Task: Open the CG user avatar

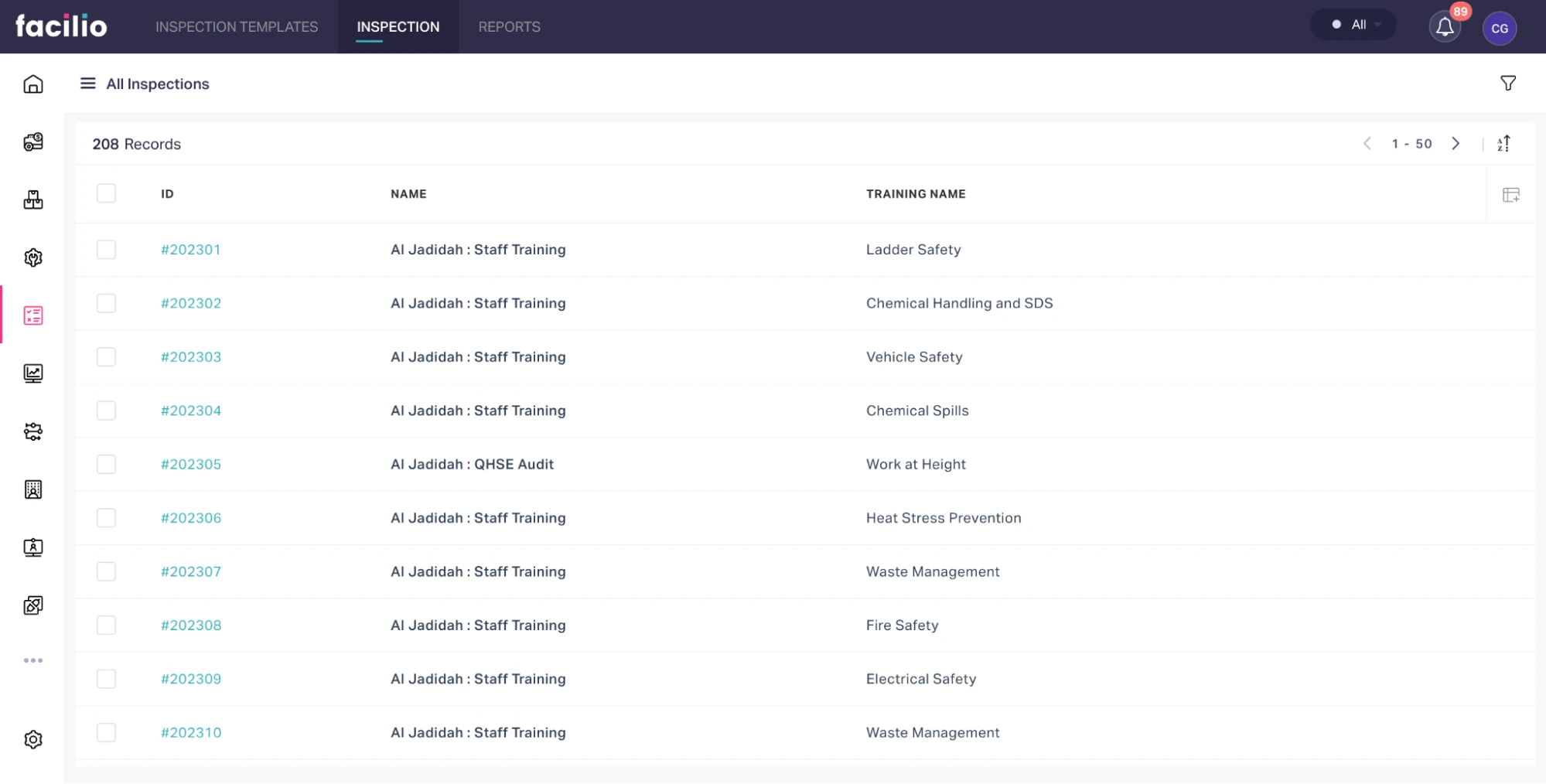Action: pos(1499,29)
